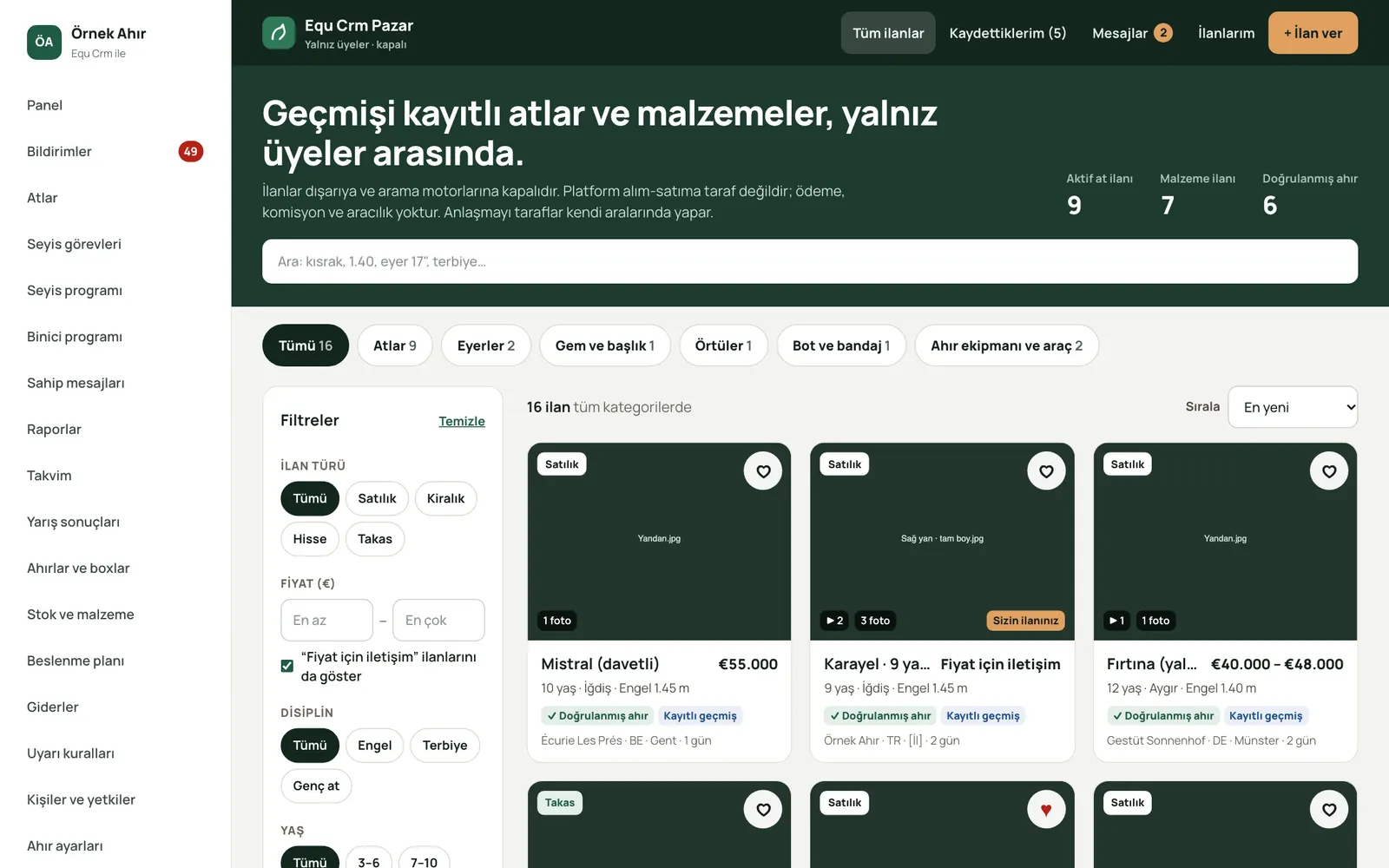1389x868 pixels.
Task: Switch to Atlar 9 category tab
Action: [x=395, y=345]
